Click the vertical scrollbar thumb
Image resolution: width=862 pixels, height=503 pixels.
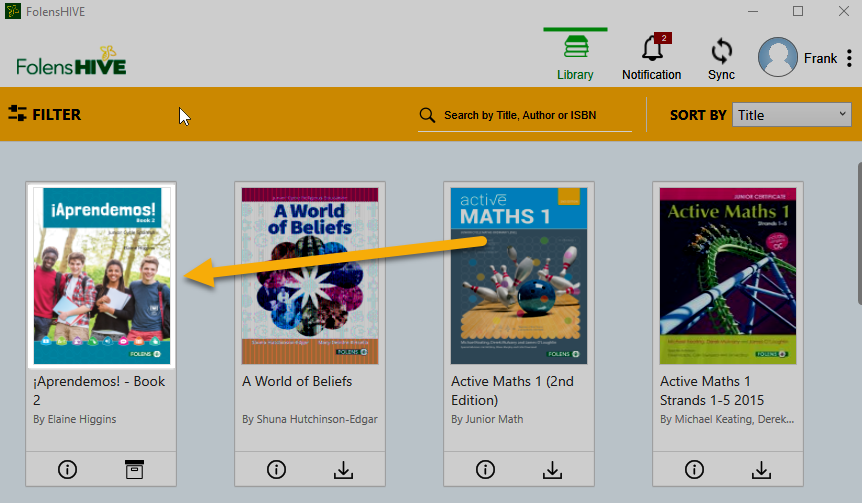click(859, 233)
